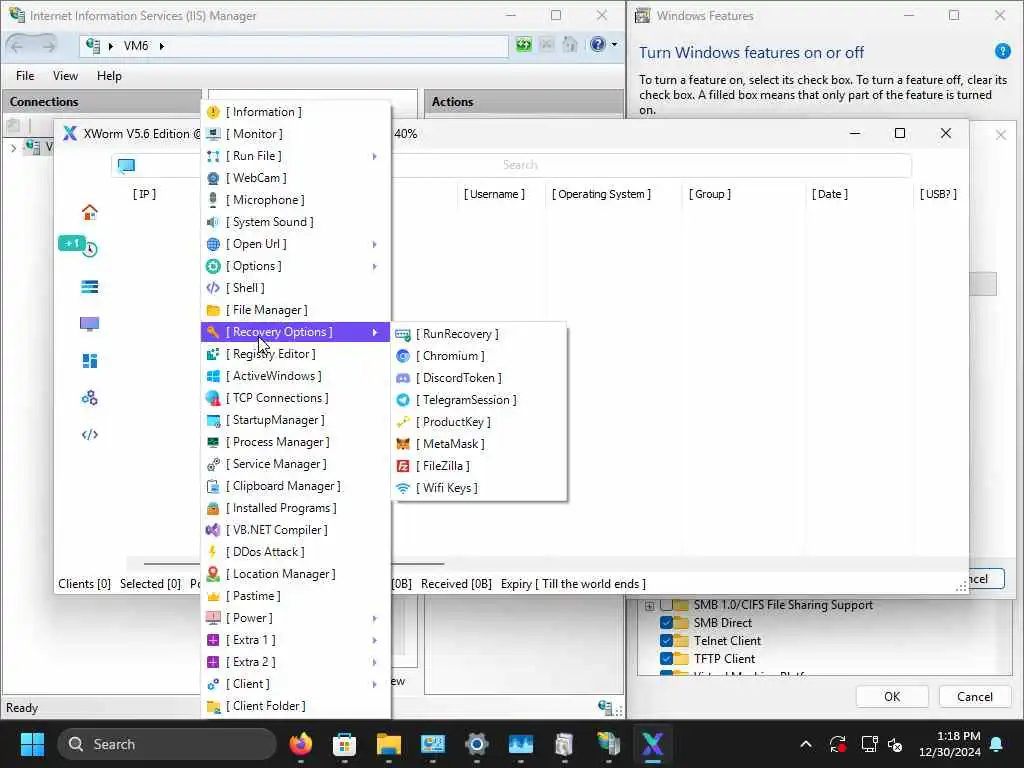This screenshot has width=1024, height=768.
Task: Click the Installed Programs icon
Action: tap(213, 508)
